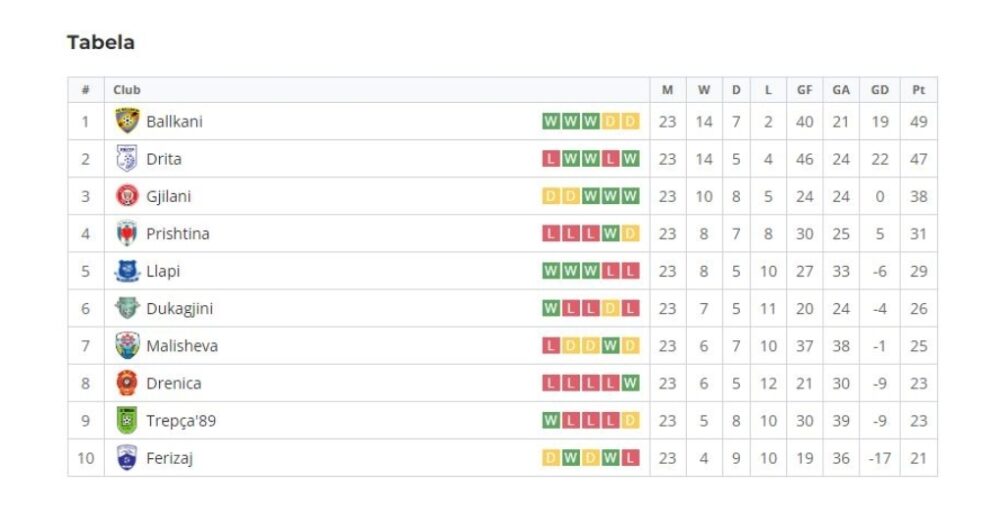Click Drita's first red L form badge
This screenshot has height=514, width=1000.
coord(550,159)
